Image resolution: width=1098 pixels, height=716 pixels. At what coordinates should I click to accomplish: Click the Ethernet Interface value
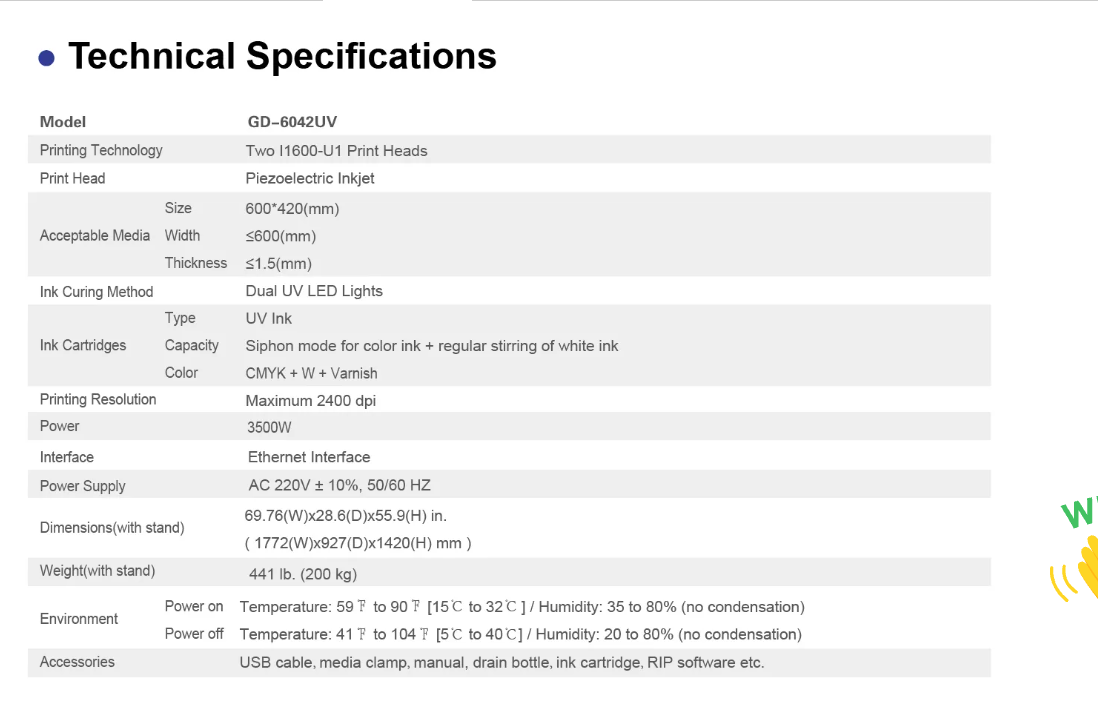(x=309, y=457)
